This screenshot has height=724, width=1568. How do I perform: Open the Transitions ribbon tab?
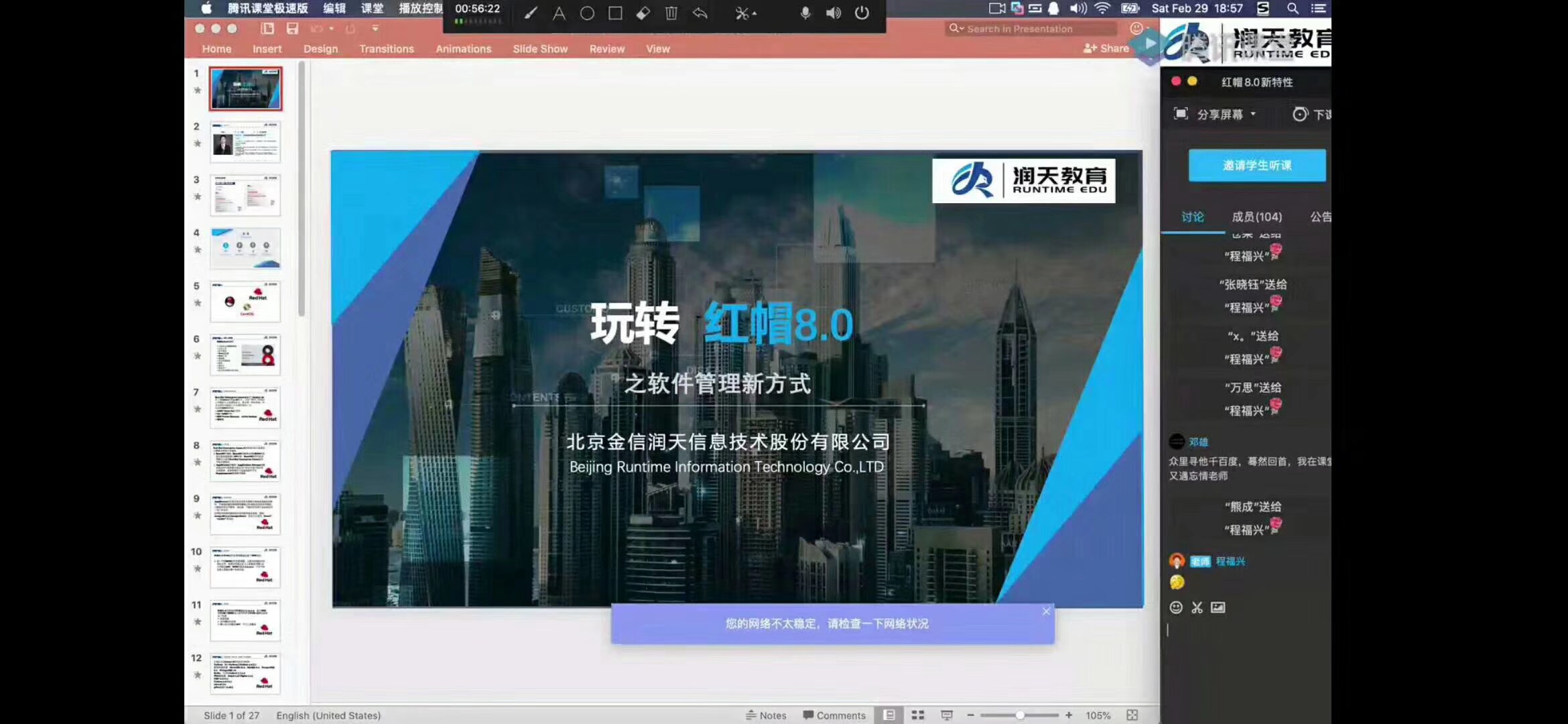pos(386,49)
